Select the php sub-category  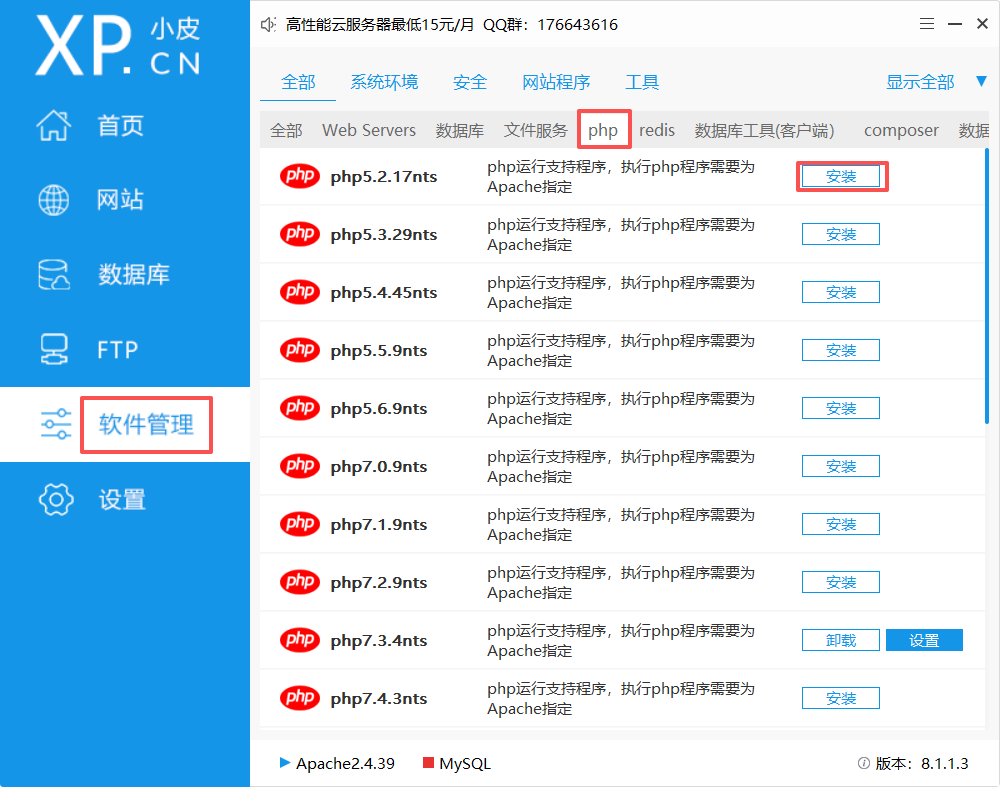[x=603, y=131]
